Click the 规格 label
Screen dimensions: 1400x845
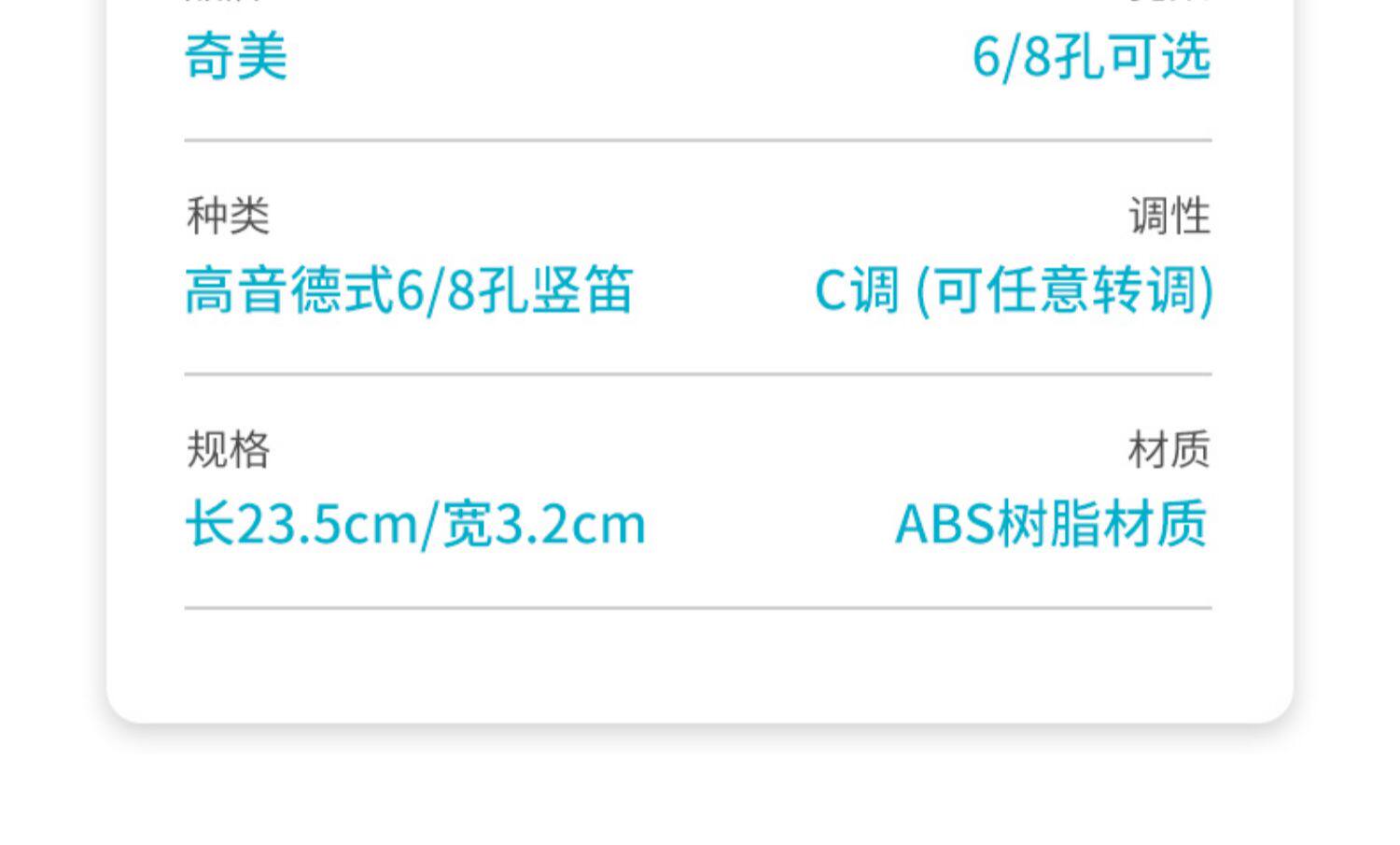pyautogui.click(x=228, y=450)
